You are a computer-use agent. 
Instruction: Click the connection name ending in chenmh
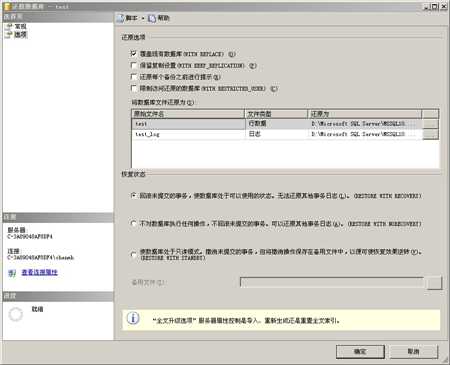click(40, 257)
